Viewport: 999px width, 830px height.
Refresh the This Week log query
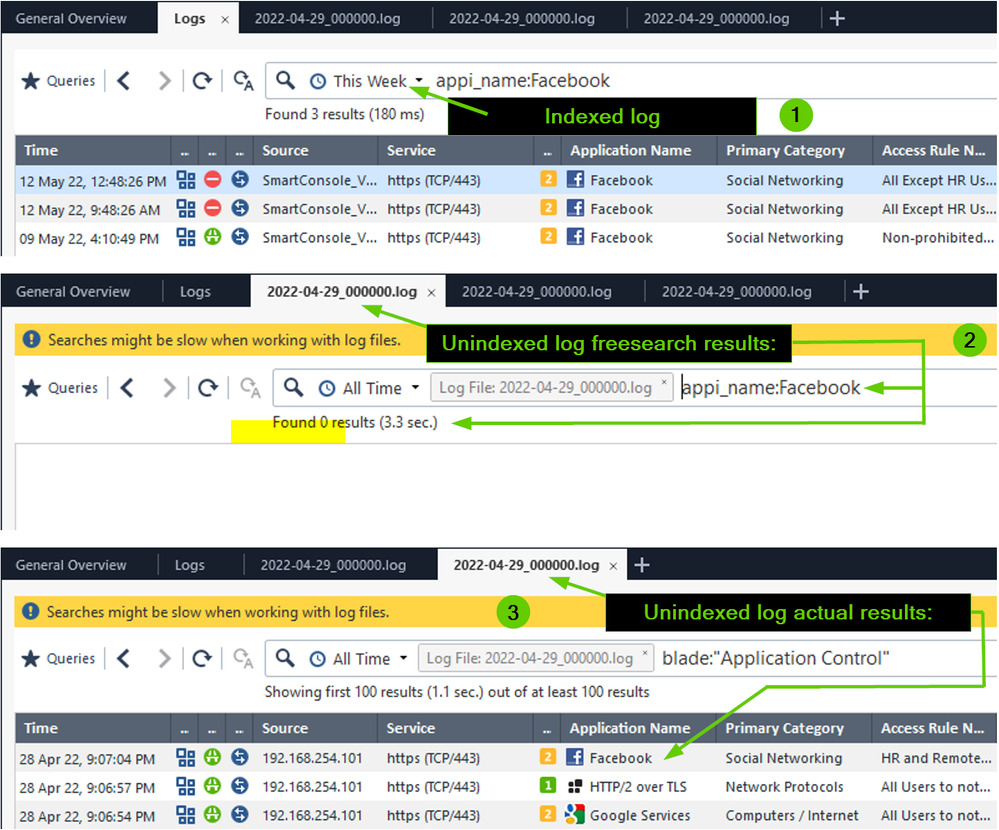pyautogui.click(x=203, y=81)
